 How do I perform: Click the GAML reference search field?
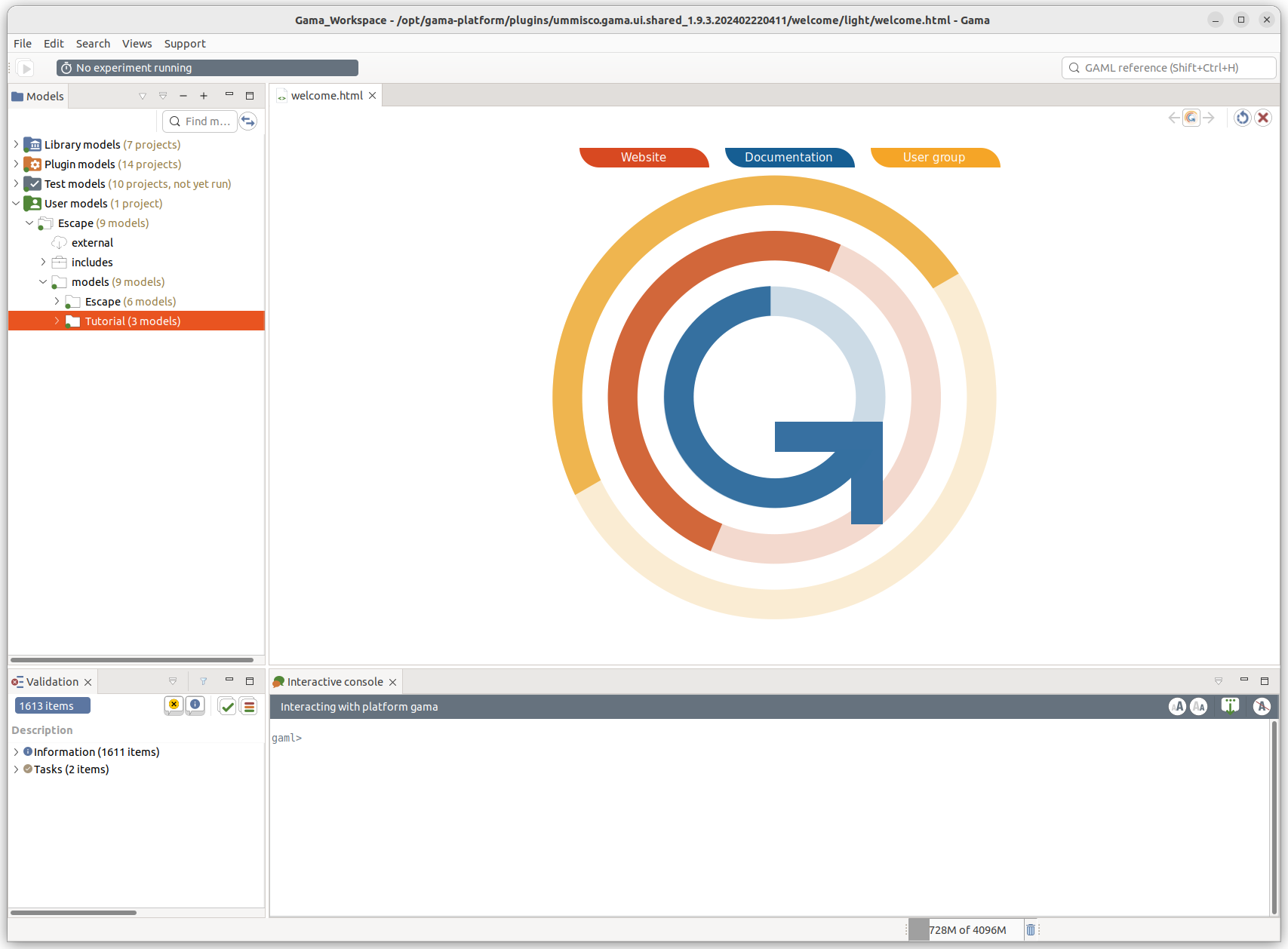click(1168, 68)
